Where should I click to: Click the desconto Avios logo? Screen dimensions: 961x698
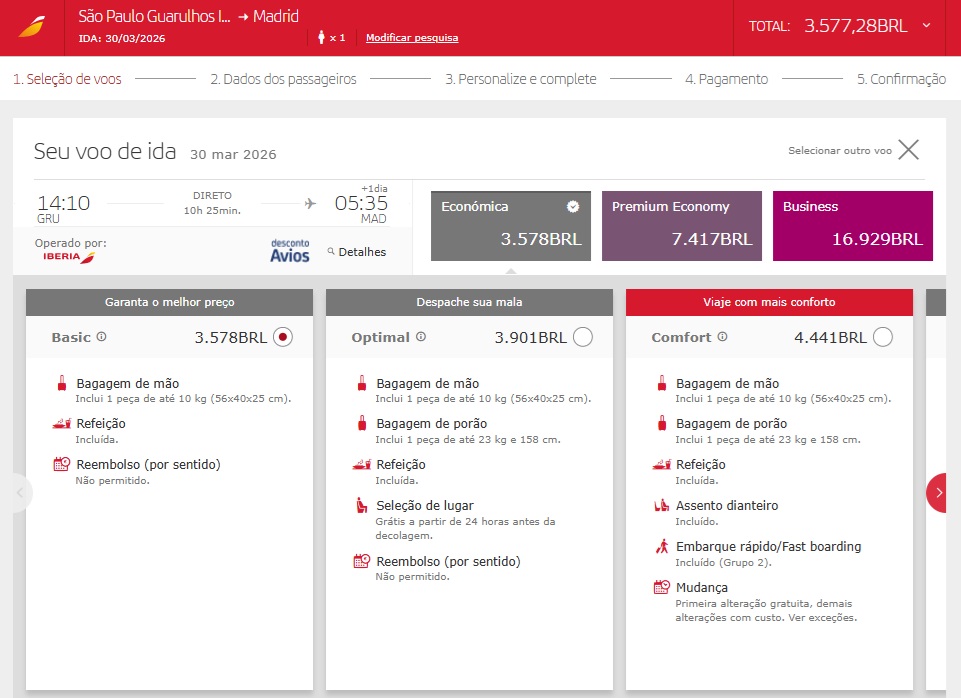(x=290, y=251)
